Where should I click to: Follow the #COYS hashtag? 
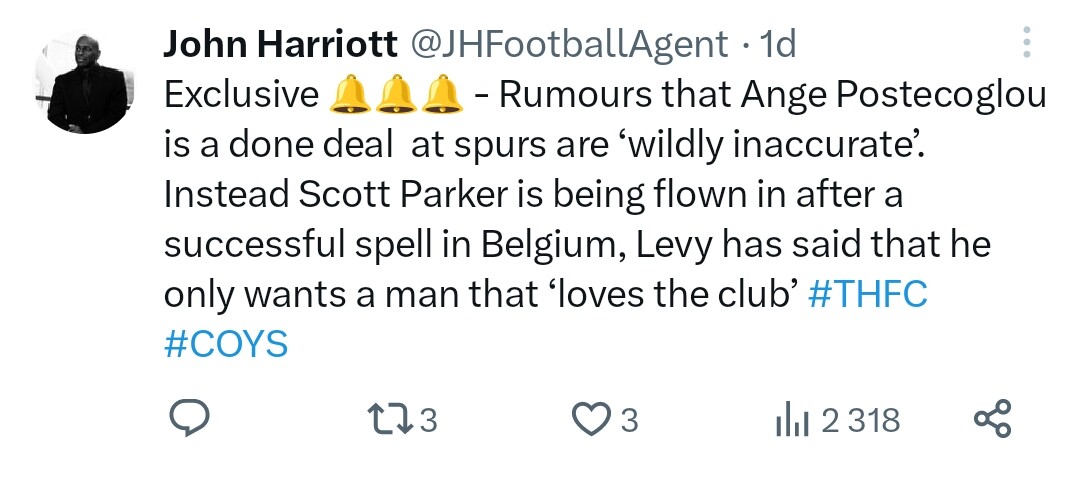point(226,344)
